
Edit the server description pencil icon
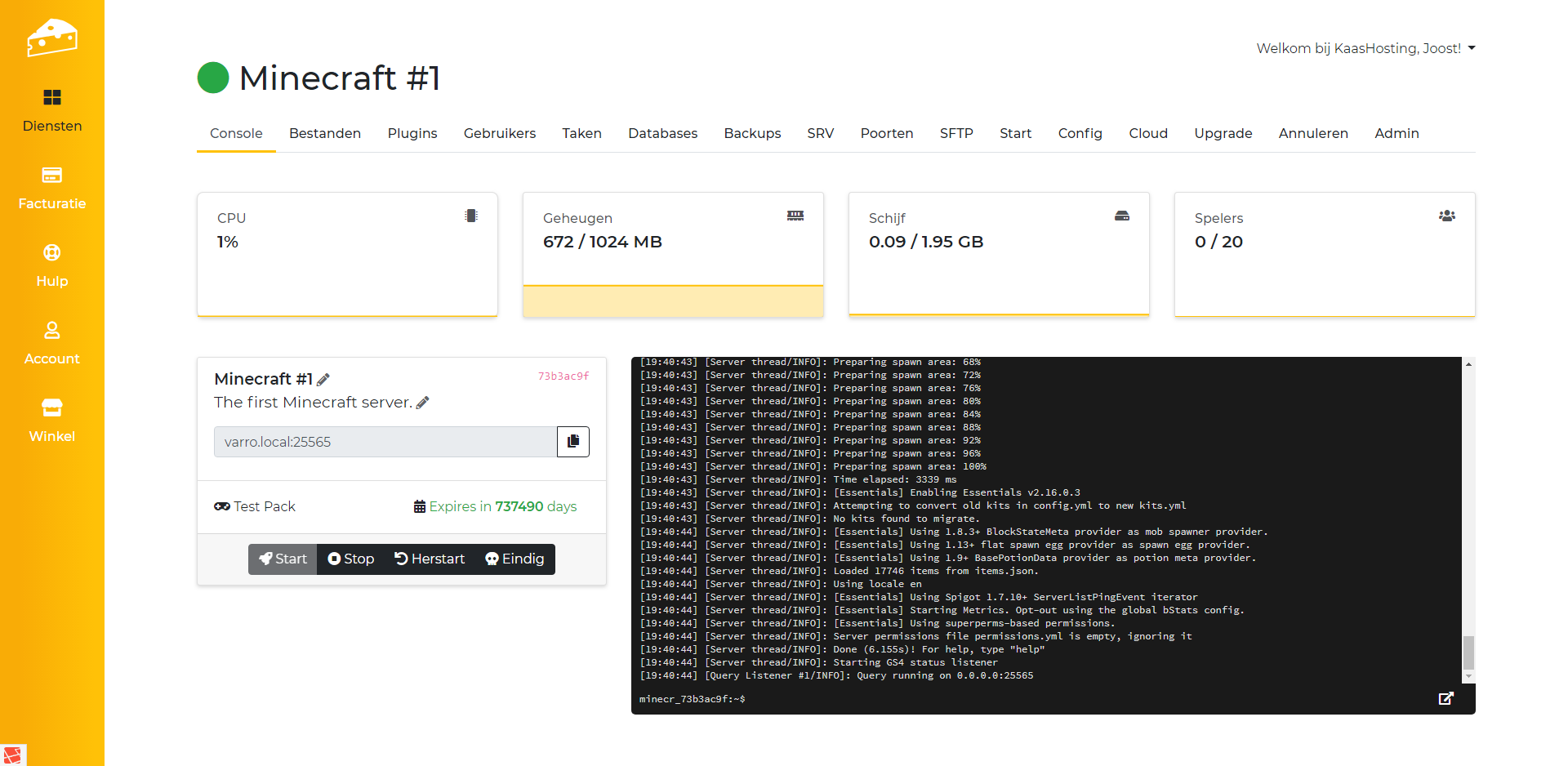(x=422, y=403)
